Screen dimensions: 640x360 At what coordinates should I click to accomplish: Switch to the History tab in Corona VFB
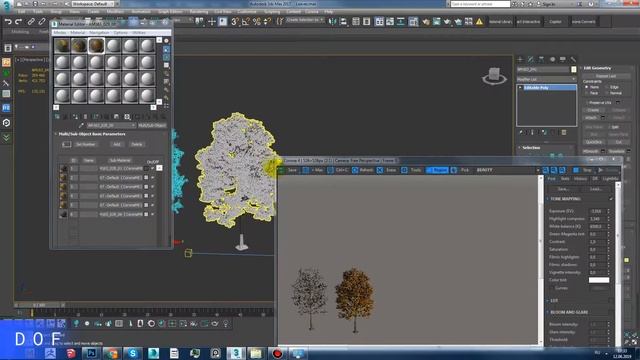point(580,179)
